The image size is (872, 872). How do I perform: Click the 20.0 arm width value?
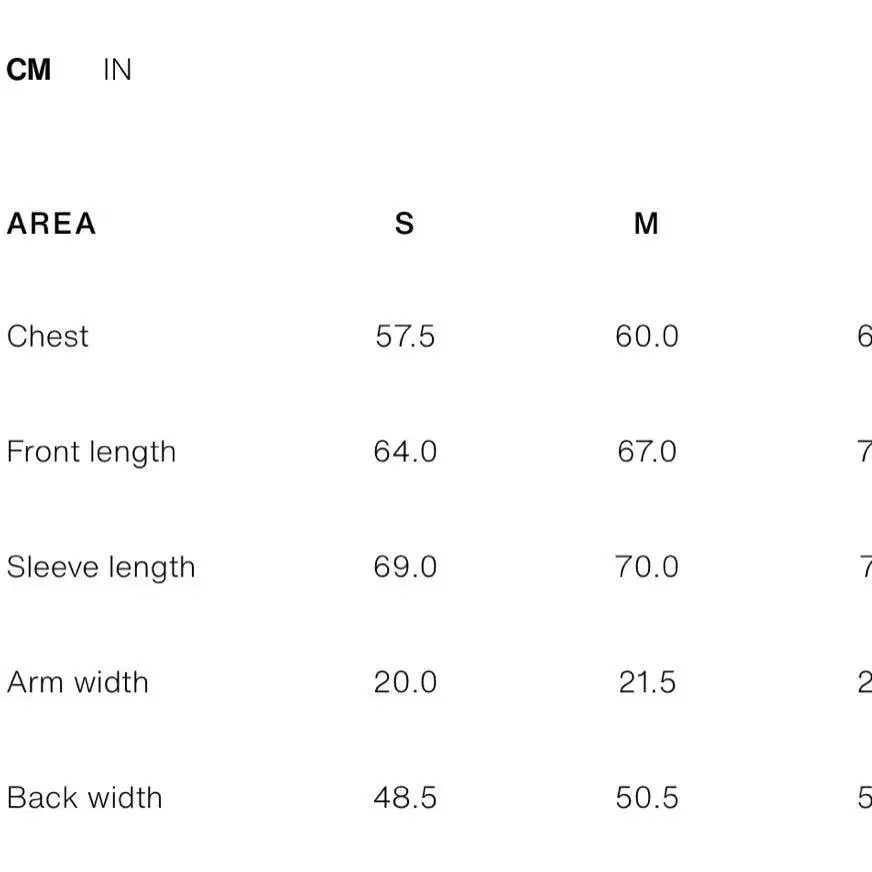point(405,682)
